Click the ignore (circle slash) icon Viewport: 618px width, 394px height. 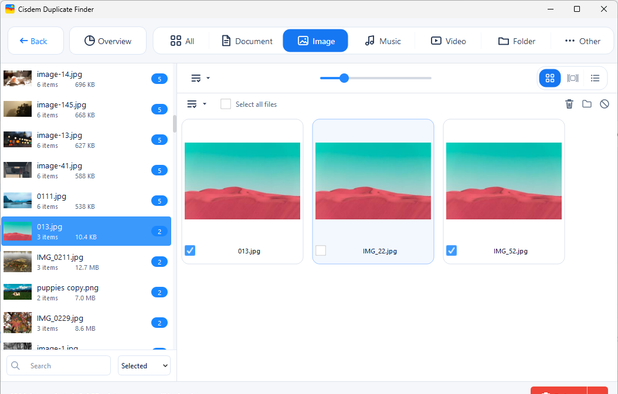tap(604, 104)
